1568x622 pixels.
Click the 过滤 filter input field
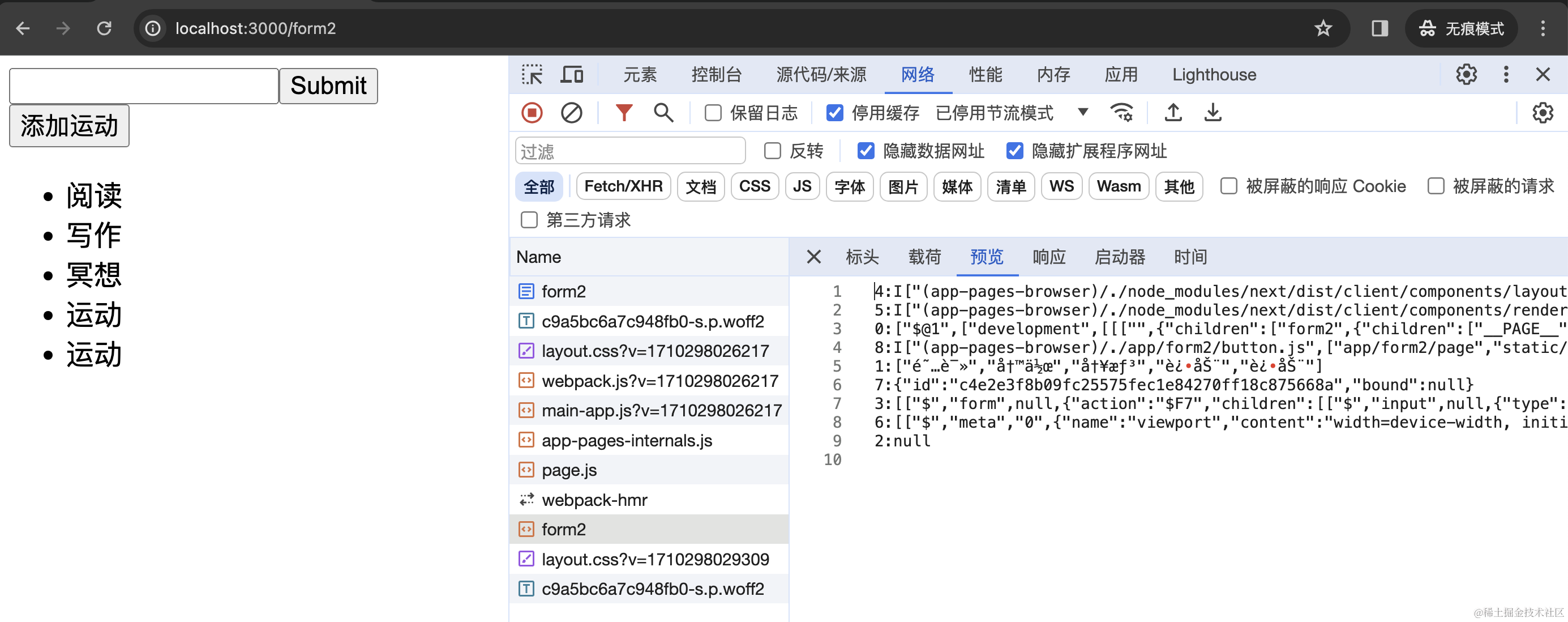pos(630,151)
